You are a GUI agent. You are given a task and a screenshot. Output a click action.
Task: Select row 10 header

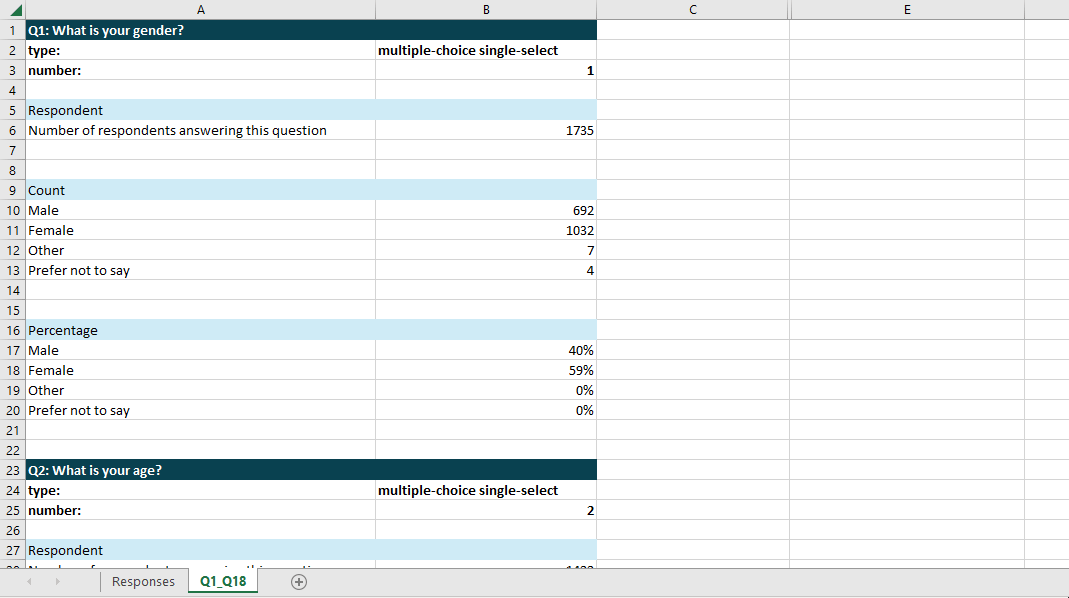click(12, 210)
